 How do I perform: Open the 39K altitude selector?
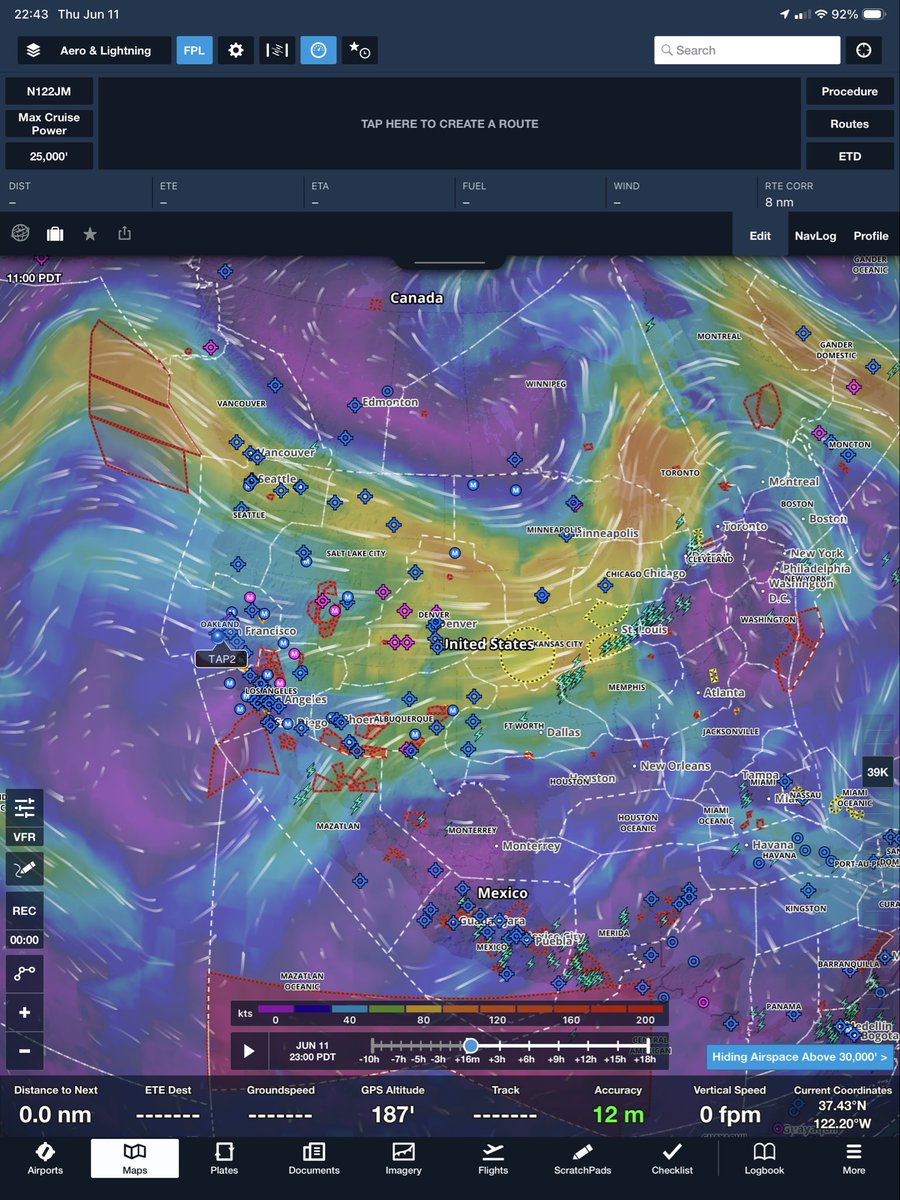(x=878, y=772)
